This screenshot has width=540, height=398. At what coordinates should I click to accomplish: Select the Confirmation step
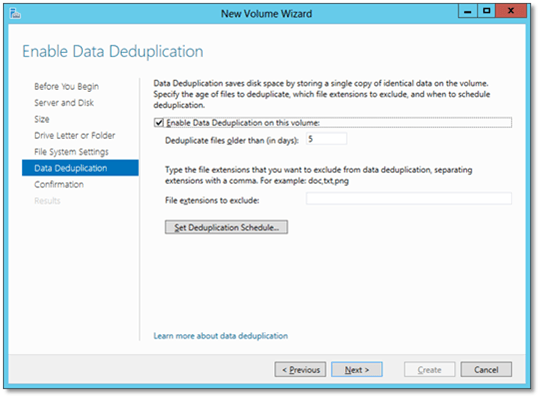(59, 184)
